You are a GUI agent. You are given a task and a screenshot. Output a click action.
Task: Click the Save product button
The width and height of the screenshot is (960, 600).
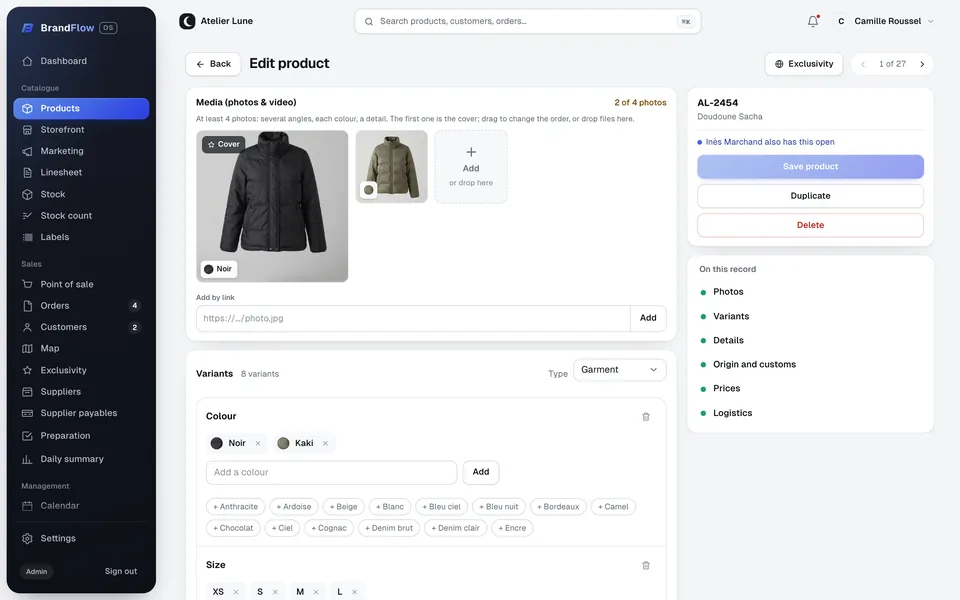(810, 167)
